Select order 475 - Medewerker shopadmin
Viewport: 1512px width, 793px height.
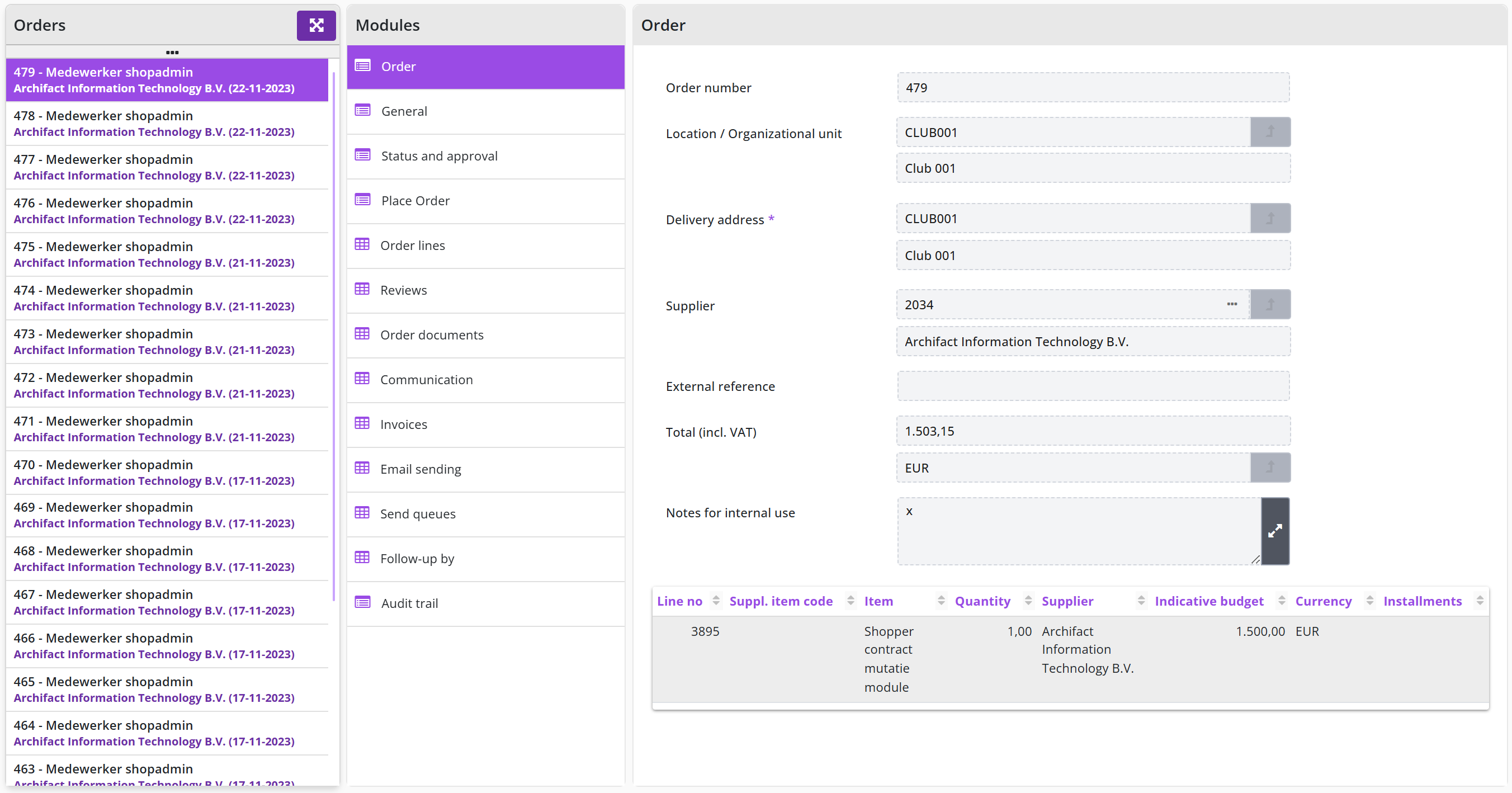pos(167,254)
